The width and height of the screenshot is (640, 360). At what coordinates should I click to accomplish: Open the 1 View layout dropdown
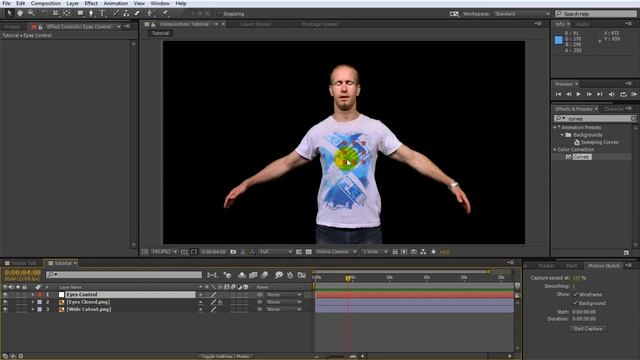pos(375,252)
